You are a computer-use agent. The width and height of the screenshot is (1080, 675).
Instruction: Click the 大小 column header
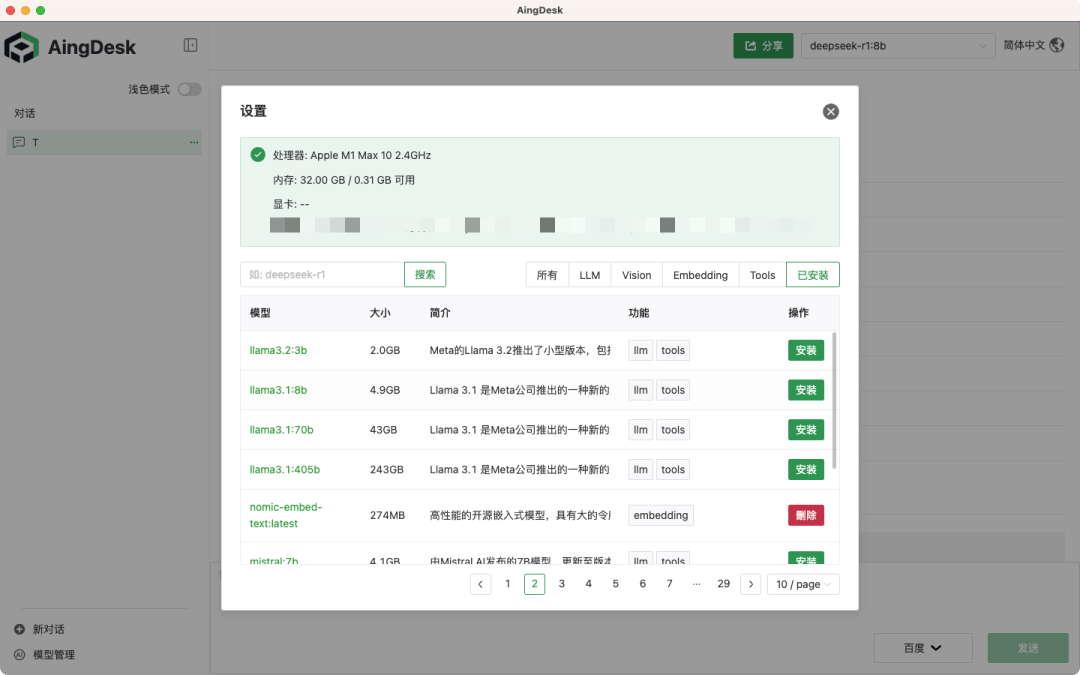tap(380, 313)
